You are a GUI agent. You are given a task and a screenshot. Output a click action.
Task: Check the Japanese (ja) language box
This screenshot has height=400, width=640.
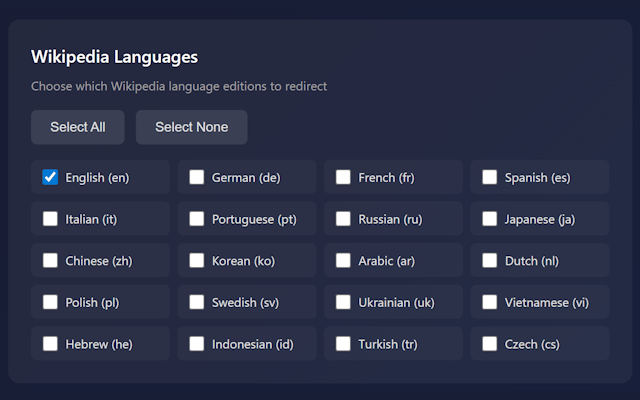(x=490, y=219)
